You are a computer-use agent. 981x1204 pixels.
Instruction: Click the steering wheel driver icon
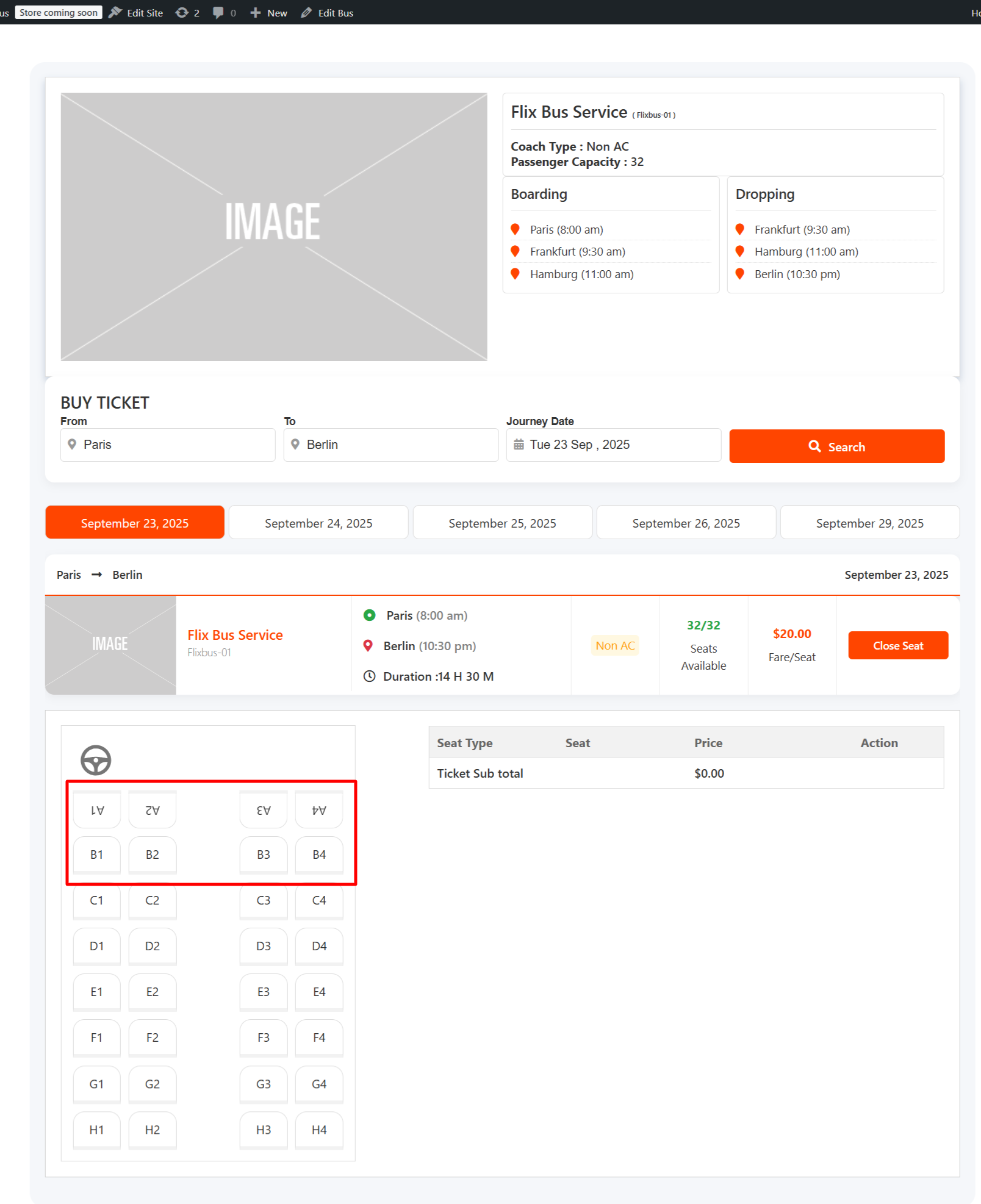pyautogui.click(x=96, y=760)
